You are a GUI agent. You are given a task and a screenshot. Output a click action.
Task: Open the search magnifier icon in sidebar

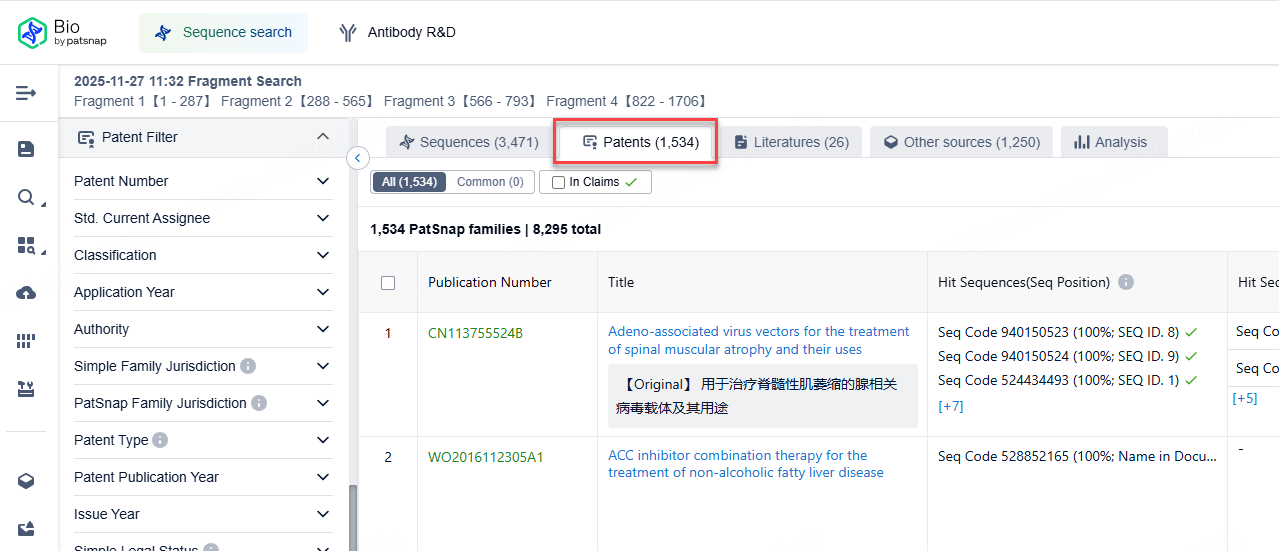26,197
